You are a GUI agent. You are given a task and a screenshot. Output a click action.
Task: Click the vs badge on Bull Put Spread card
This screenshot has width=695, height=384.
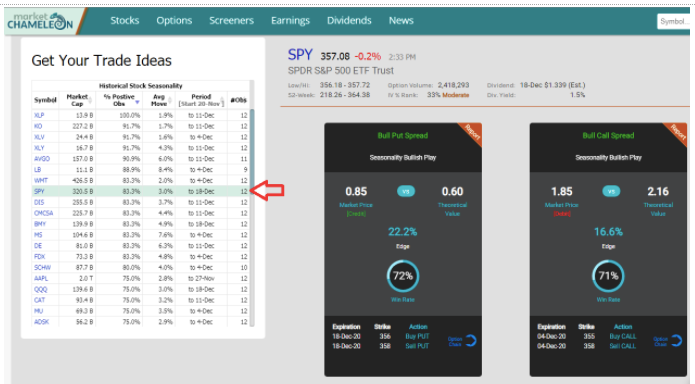pos(406,192)
